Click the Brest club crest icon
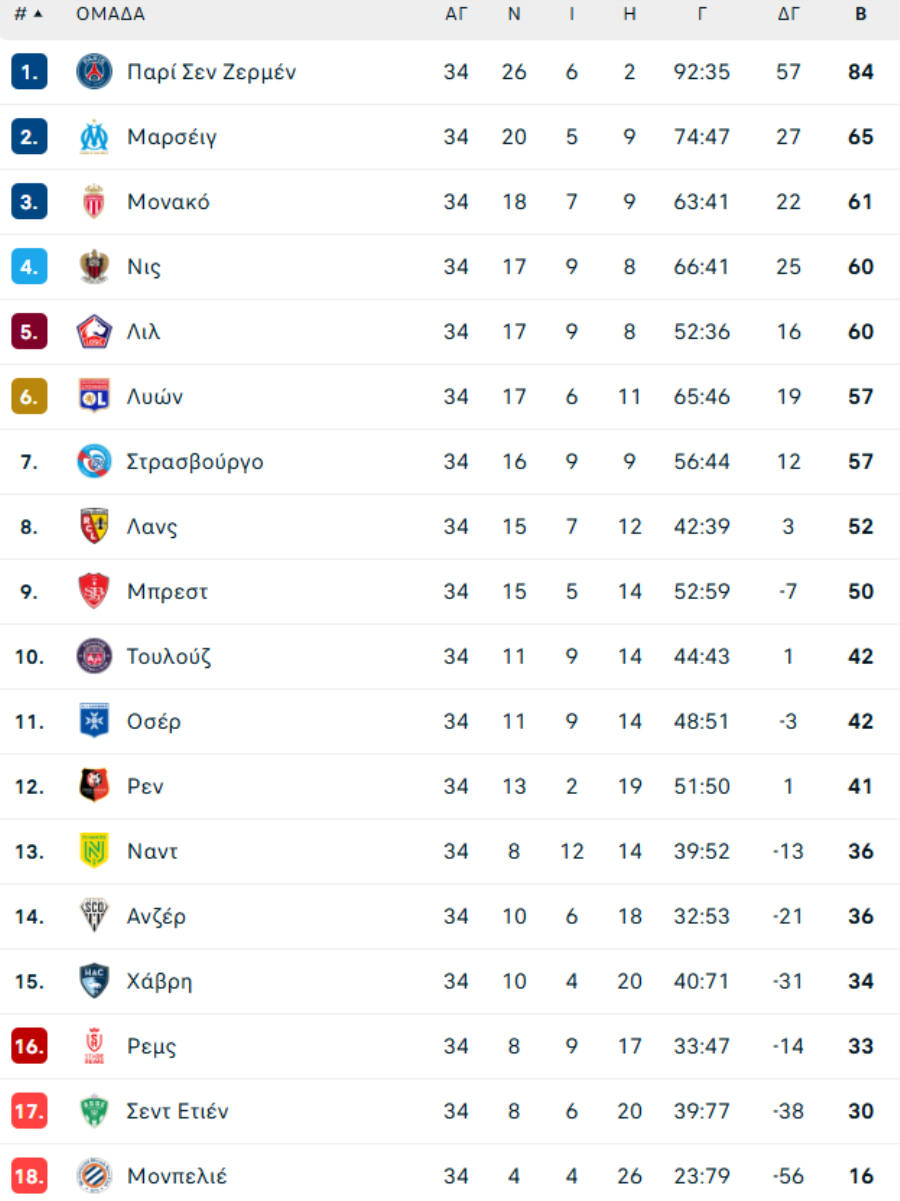 coord(94,592)
